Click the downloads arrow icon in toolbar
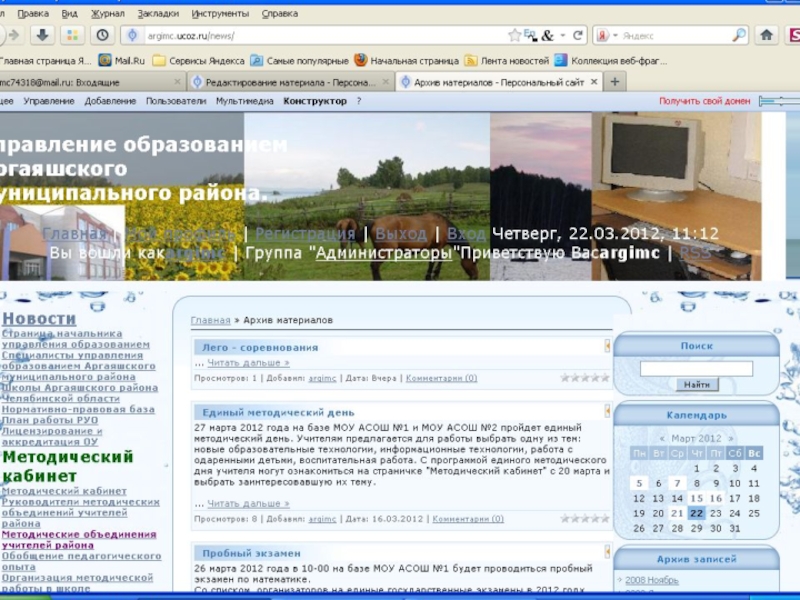 (x=42, y=35)
